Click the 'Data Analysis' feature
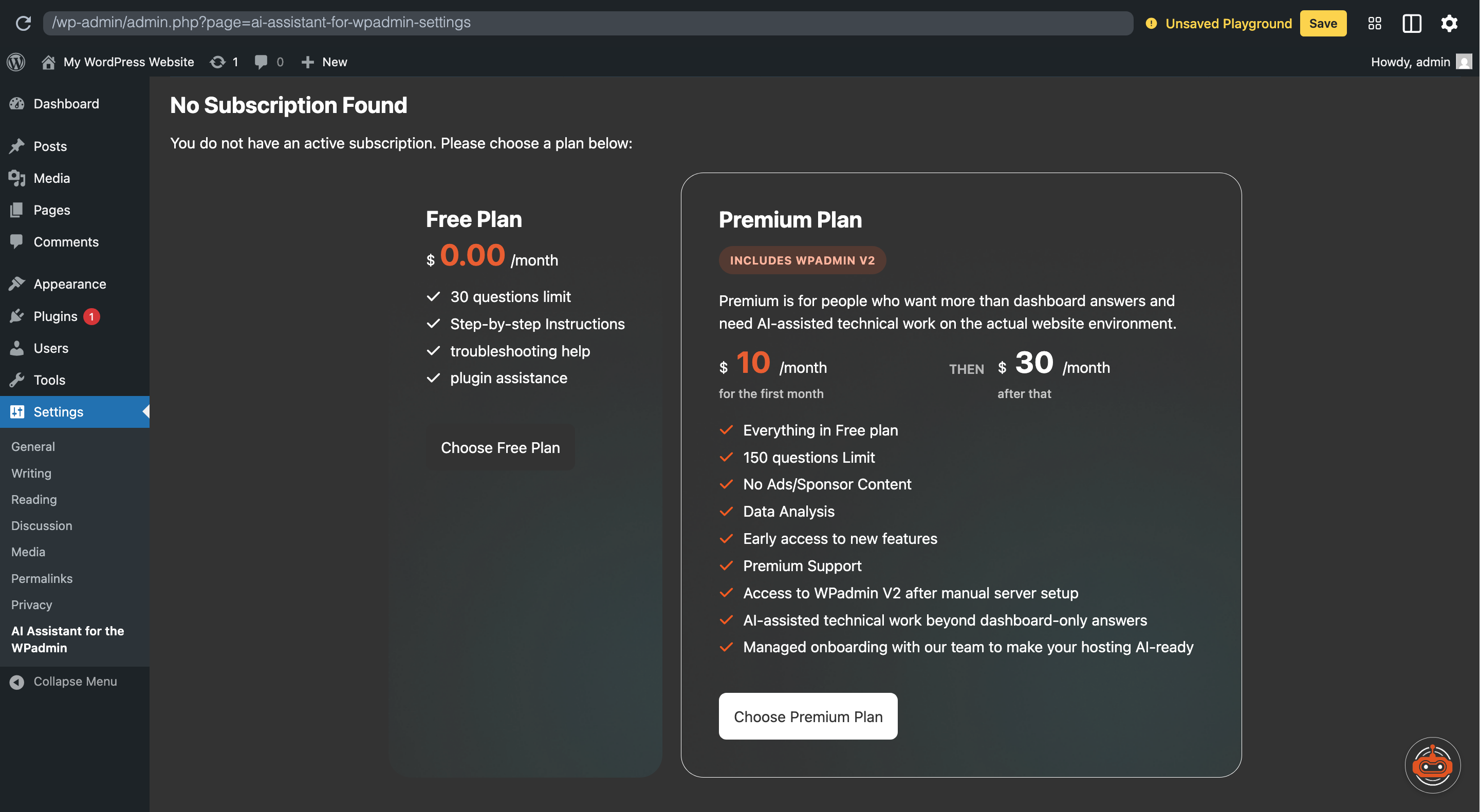 [788, 511]
